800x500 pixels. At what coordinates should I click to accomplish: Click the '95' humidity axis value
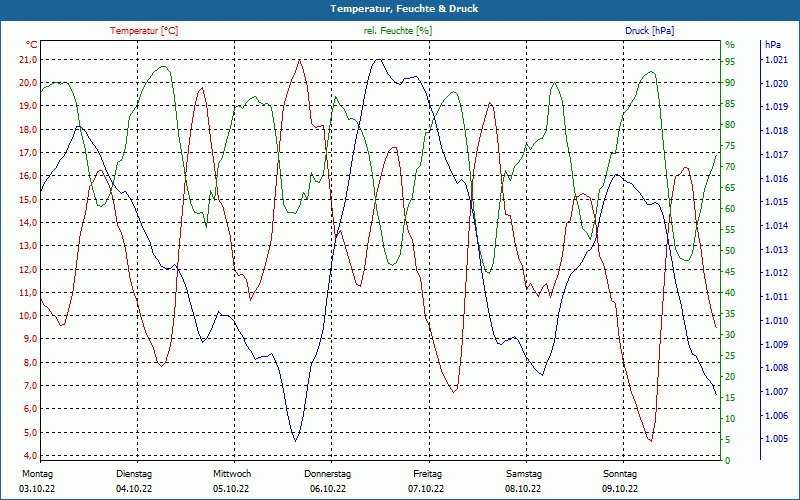tap(730, 62)
